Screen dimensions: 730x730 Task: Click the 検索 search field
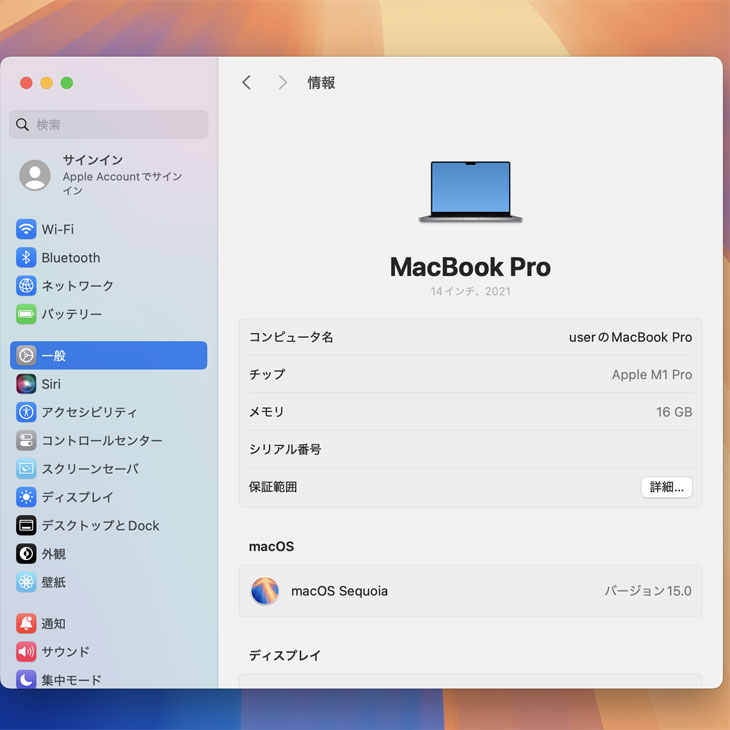108,124
